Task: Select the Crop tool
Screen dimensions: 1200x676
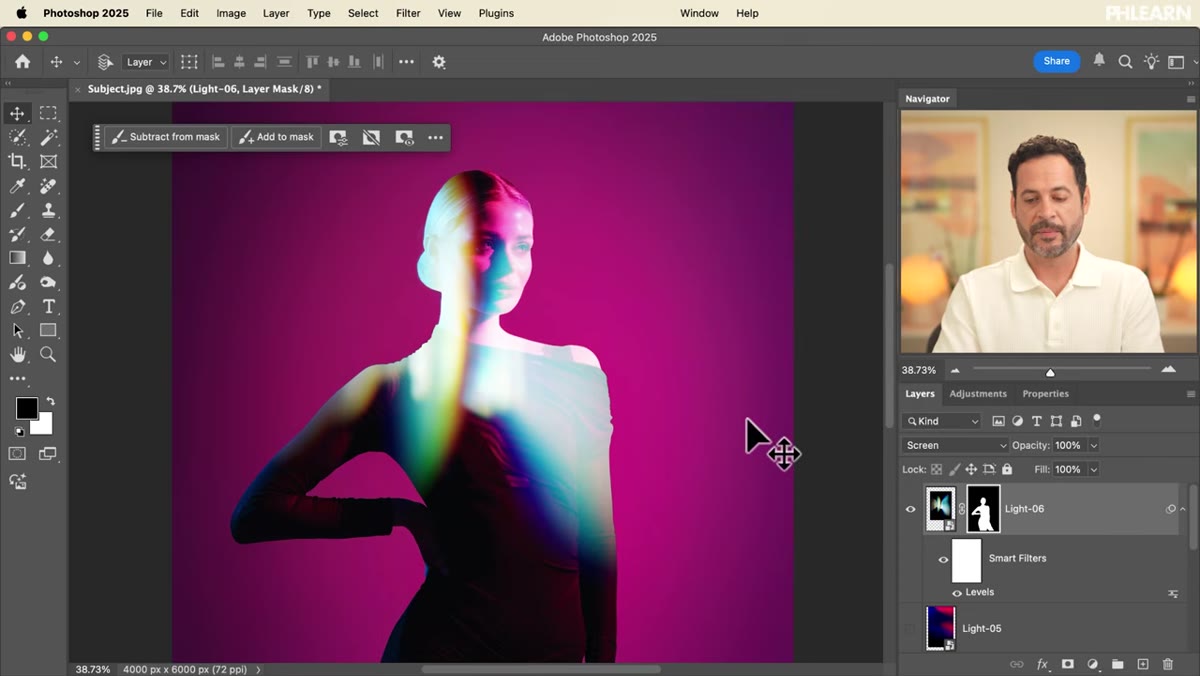Action: pos(17,161)
